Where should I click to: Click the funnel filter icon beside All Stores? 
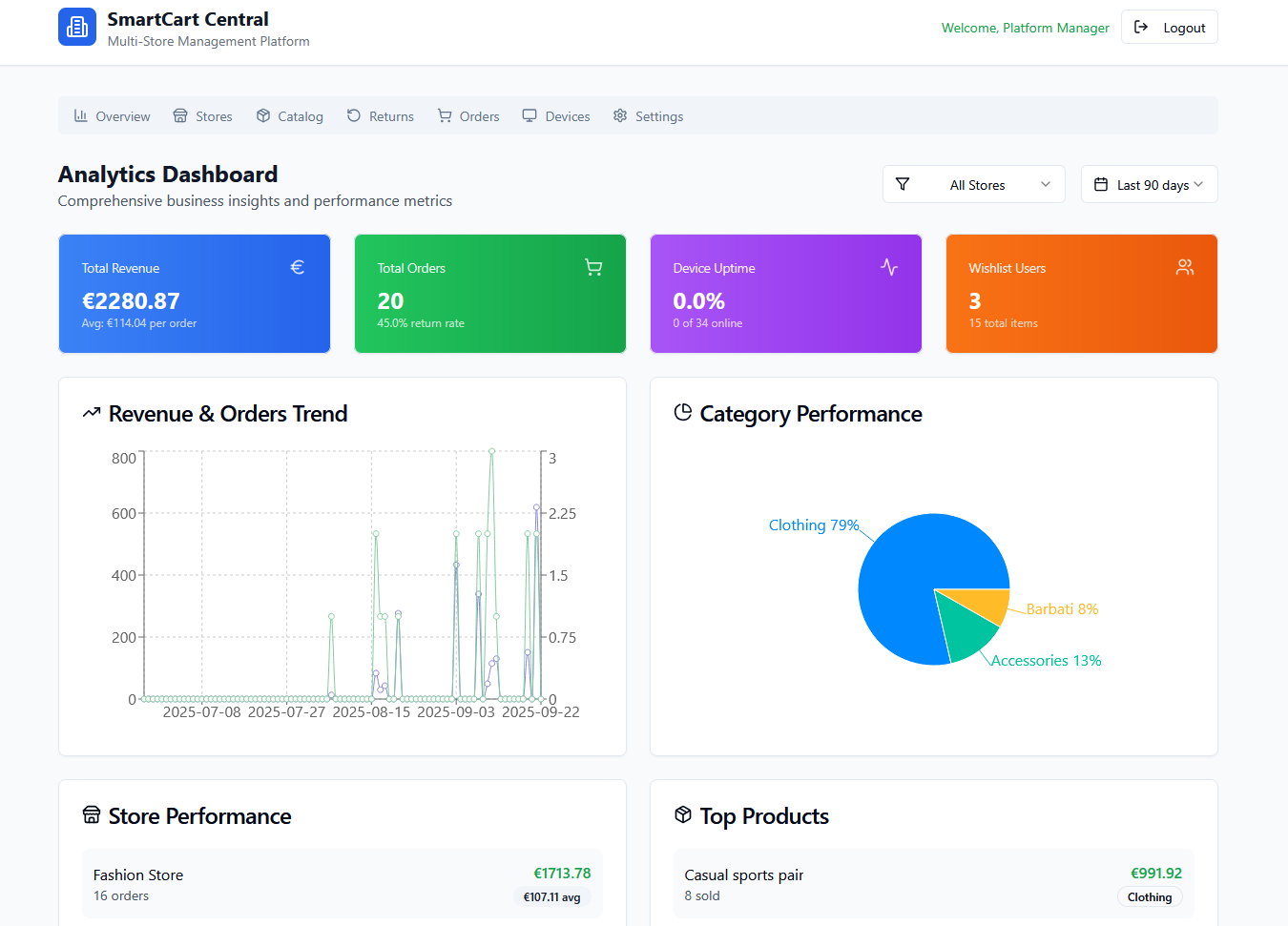point(903,185)
